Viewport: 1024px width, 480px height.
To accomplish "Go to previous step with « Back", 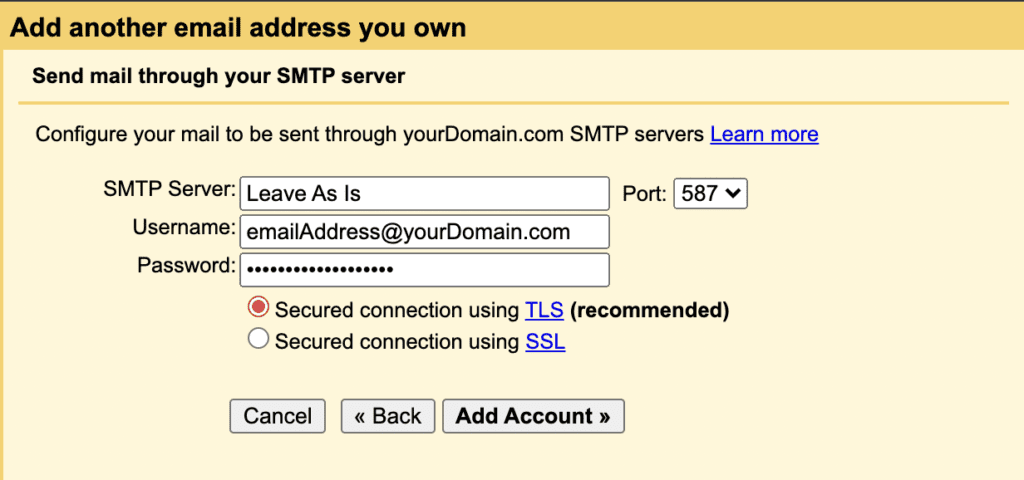I will point(388,416).
